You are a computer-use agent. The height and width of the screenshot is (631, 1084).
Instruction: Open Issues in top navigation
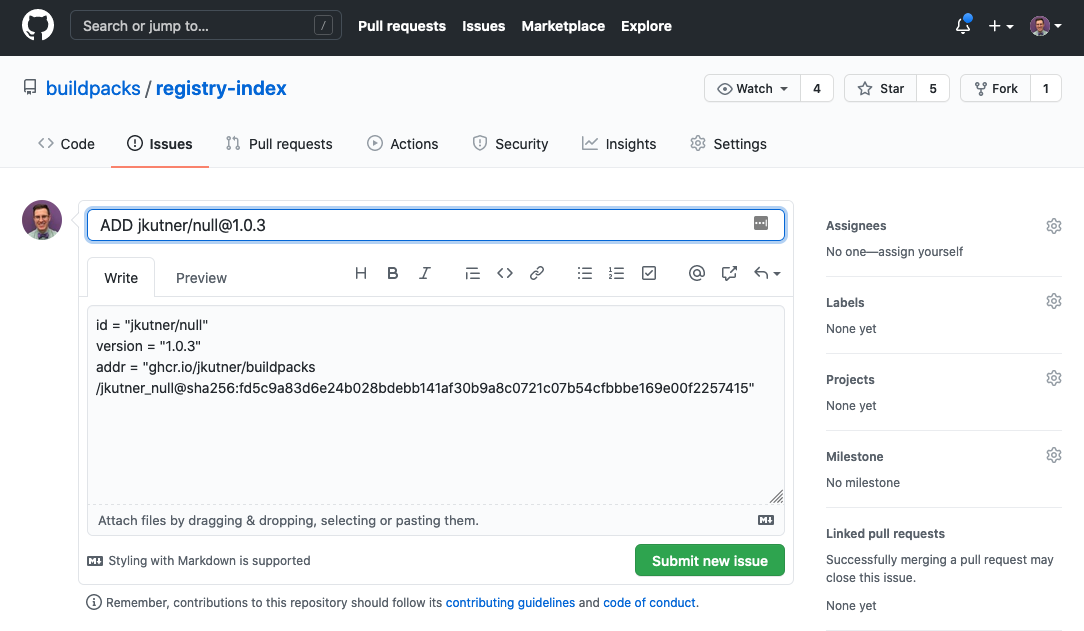tap(483, 26)
